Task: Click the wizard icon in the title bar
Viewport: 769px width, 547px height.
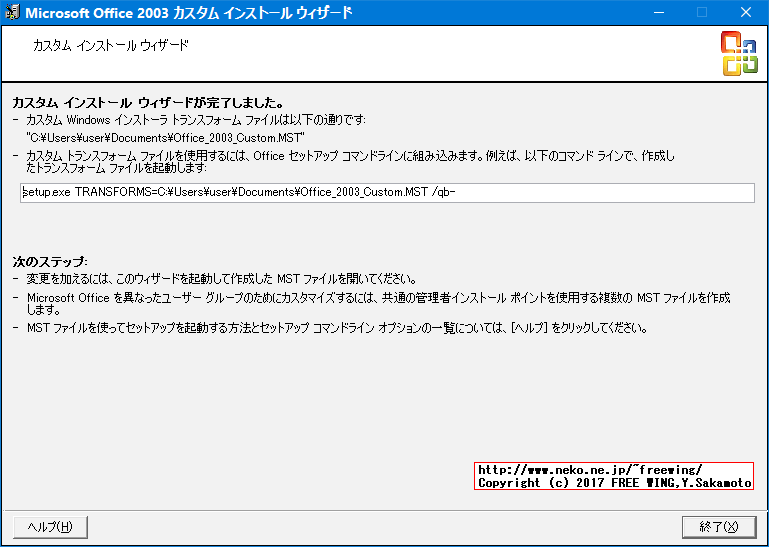Action: point(12,12)
